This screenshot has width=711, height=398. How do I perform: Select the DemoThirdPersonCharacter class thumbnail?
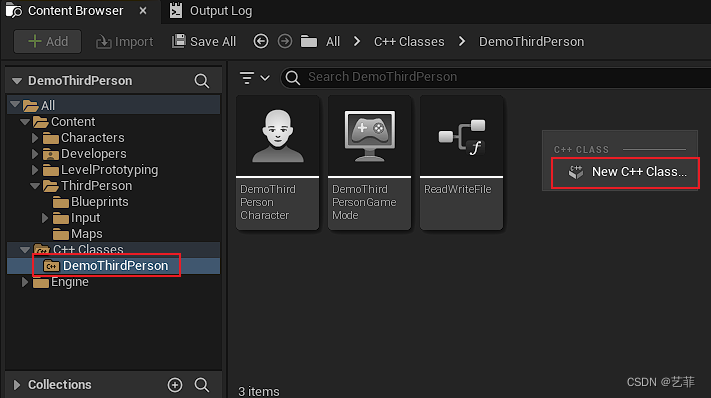pos(278,162)
